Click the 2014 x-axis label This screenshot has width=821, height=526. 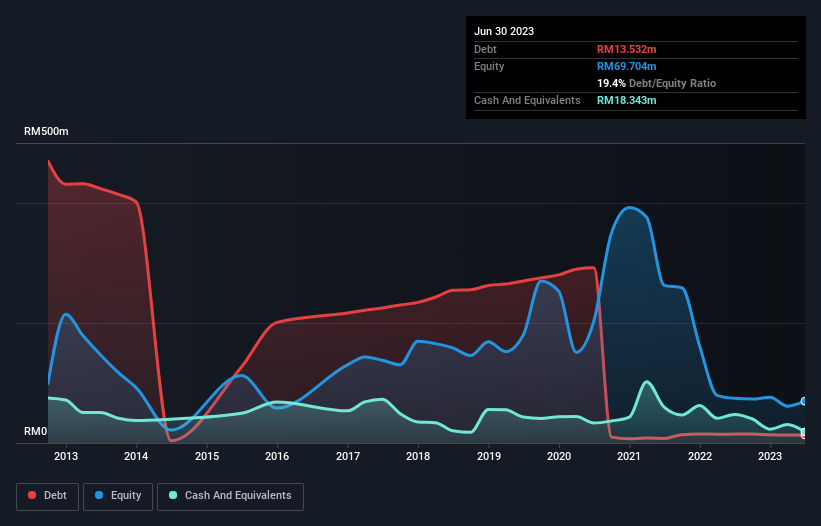[136, 456]
